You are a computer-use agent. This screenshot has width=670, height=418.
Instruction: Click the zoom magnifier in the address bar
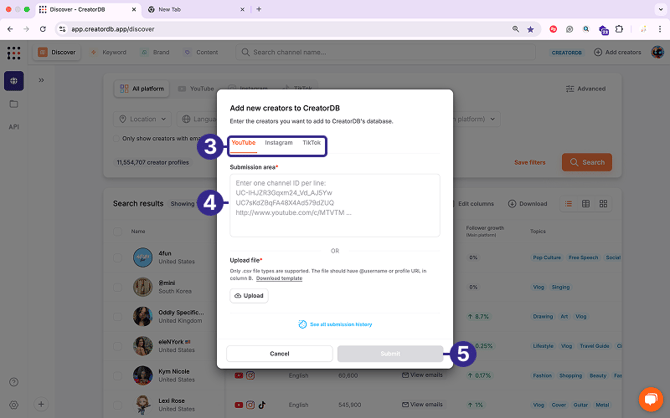[x=516, y=29]
